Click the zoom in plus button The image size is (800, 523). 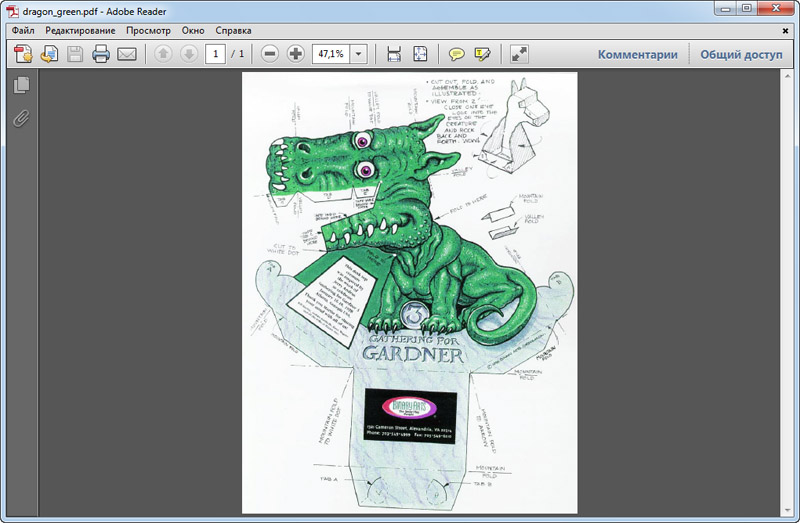pyautogui.click(x=295, y=54)
